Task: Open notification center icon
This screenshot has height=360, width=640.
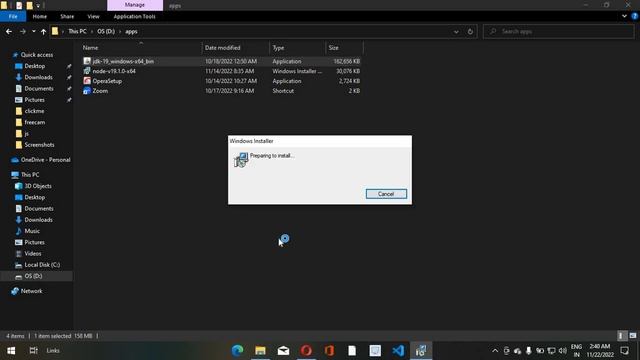Action: [624, 351]
